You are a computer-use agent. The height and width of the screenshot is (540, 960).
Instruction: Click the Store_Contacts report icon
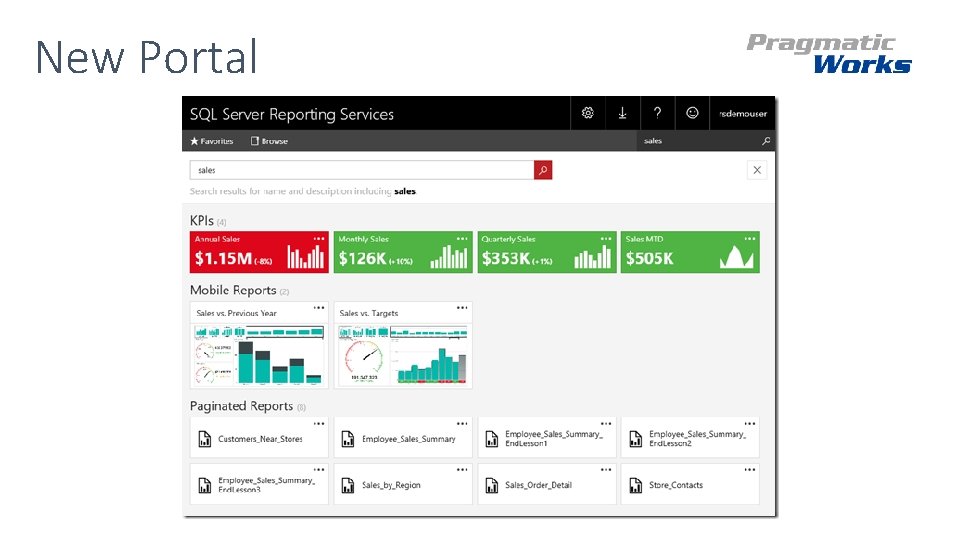pos(636,486)
